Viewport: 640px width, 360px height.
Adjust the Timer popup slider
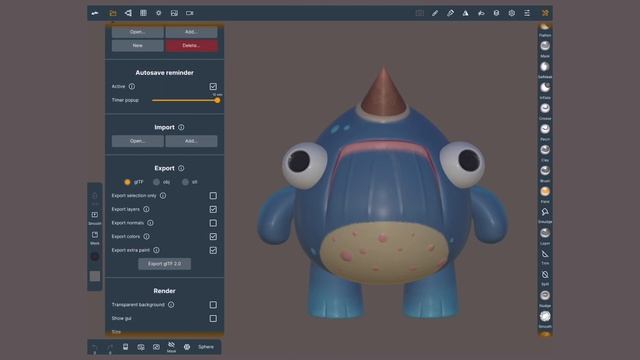coord(184,100)
